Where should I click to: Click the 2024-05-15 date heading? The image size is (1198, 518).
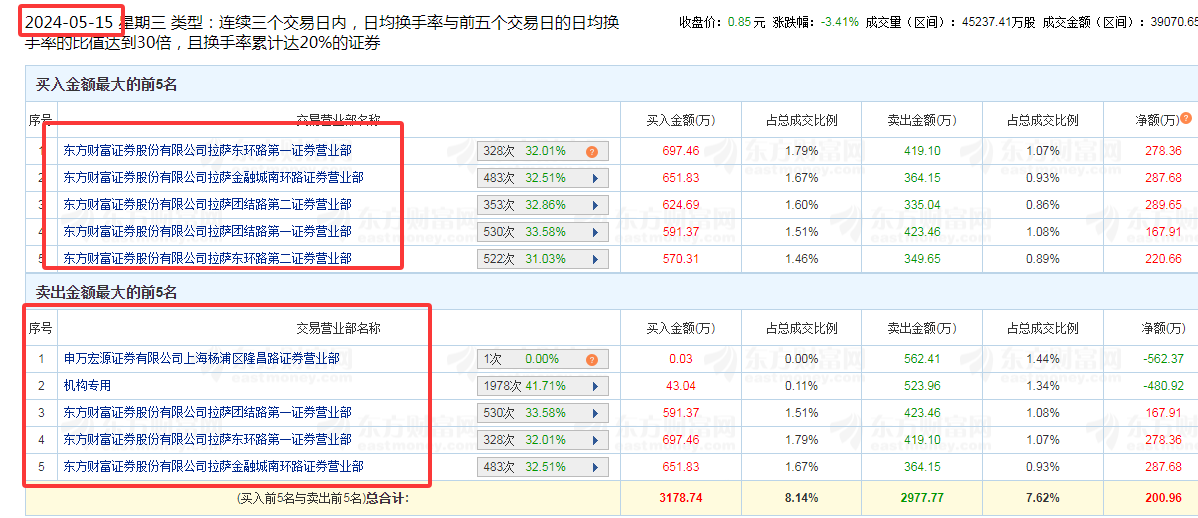click(68, 22)
